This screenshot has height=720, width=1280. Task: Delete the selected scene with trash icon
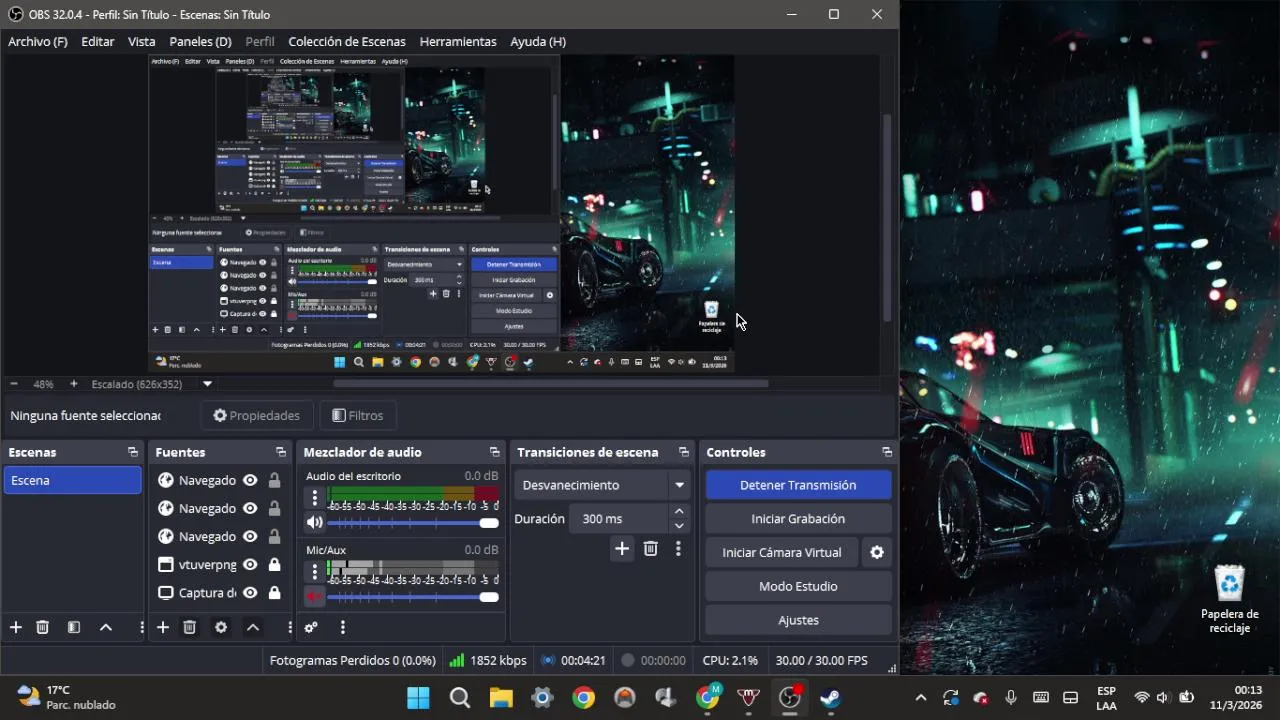click(42, 627)
